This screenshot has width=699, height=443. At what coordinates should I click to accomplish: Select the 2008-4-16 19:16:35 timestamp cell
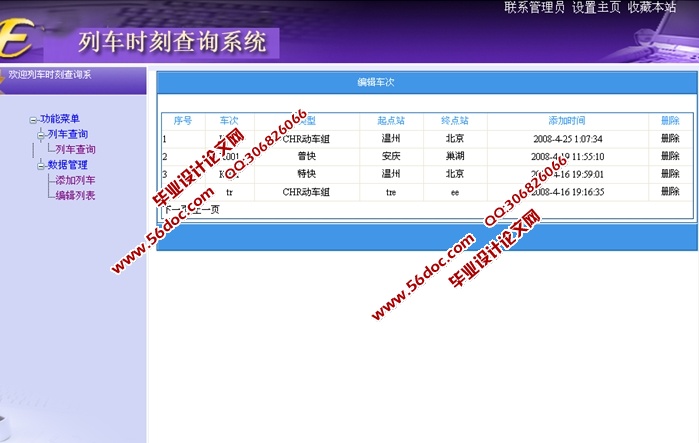point(567,192)
